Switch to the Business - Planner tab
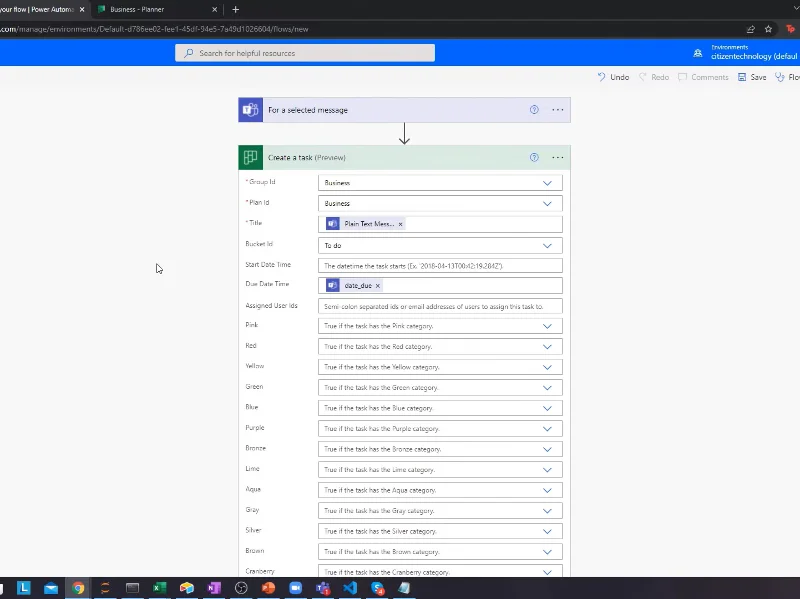The height and width of the screenshot is (599, 800). [x=152, y=9]
